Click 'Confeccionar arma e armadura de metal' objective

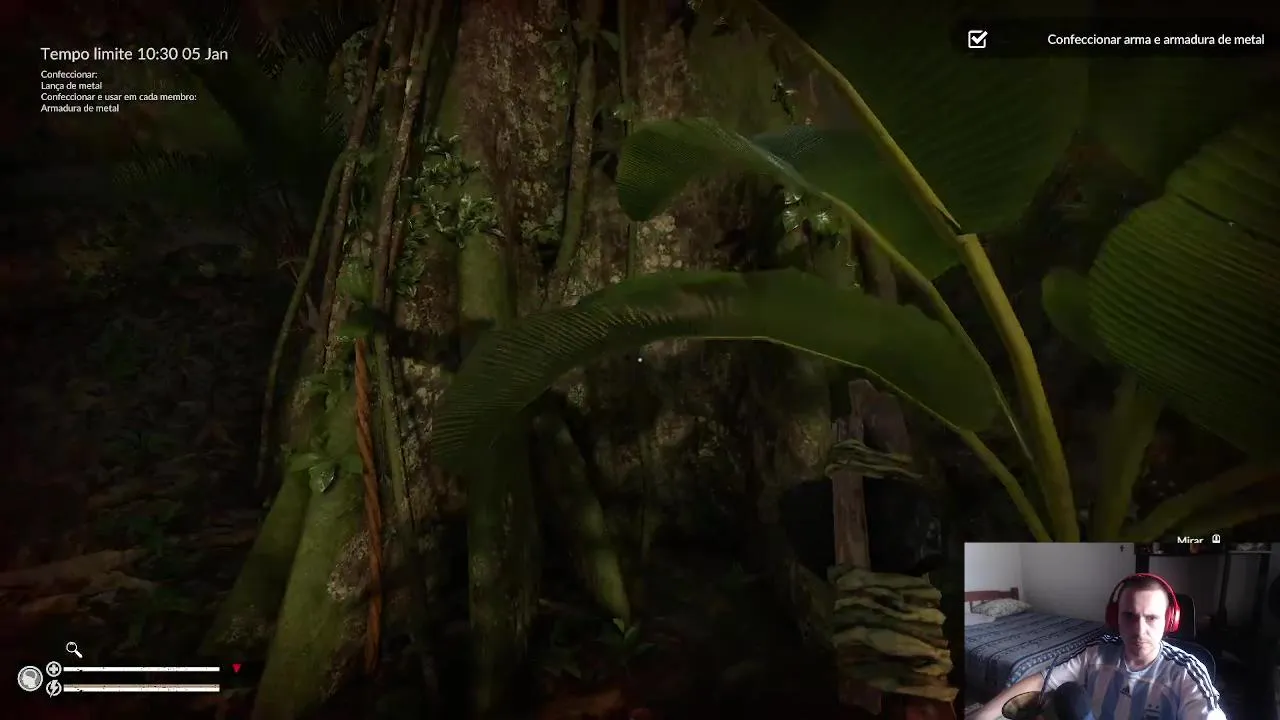(1155, 40)
